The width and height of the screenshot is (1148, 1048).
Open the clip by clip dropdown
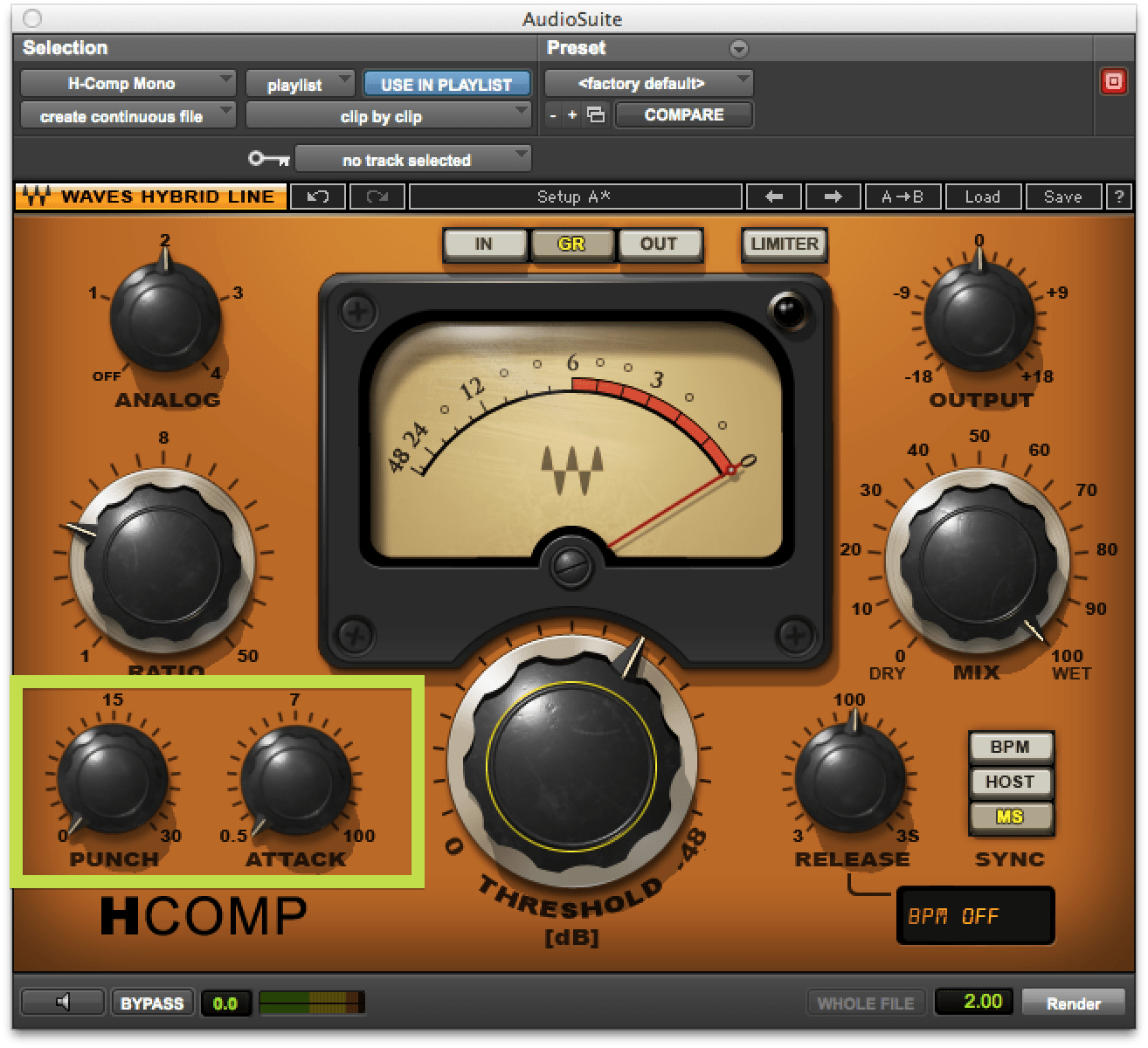tap(388, 116)
